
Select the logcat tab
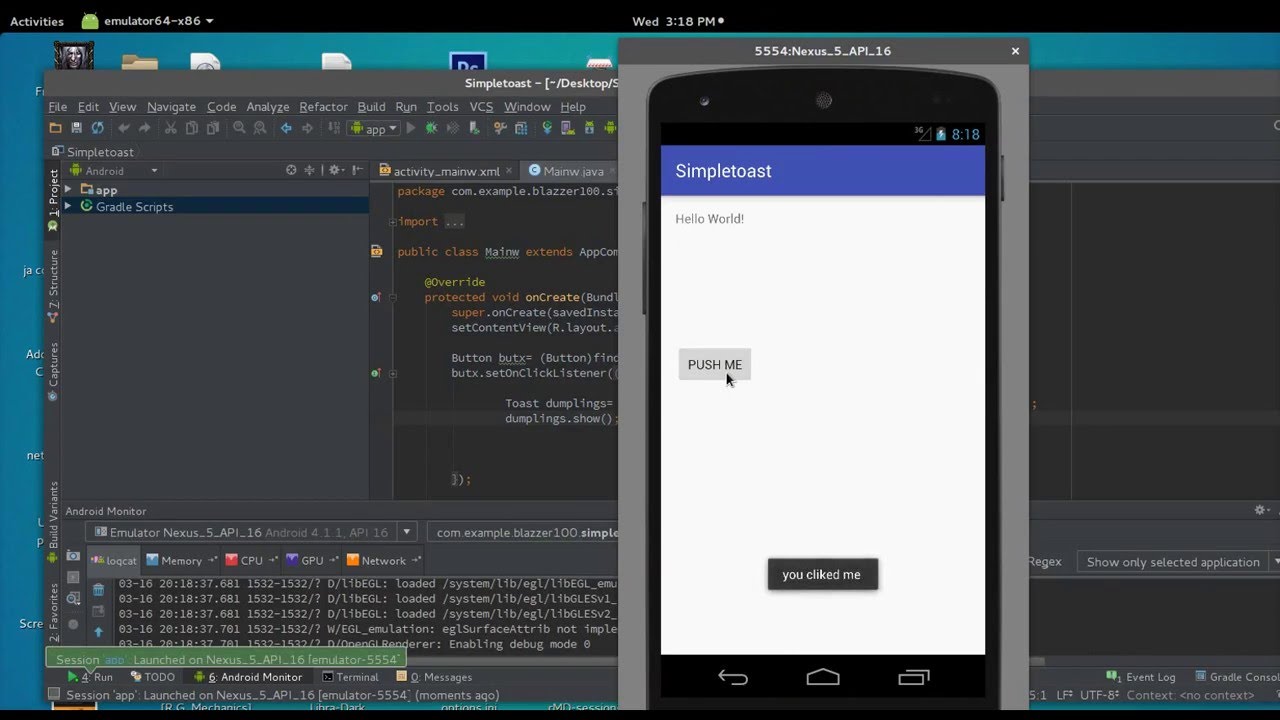pos(114,560)
